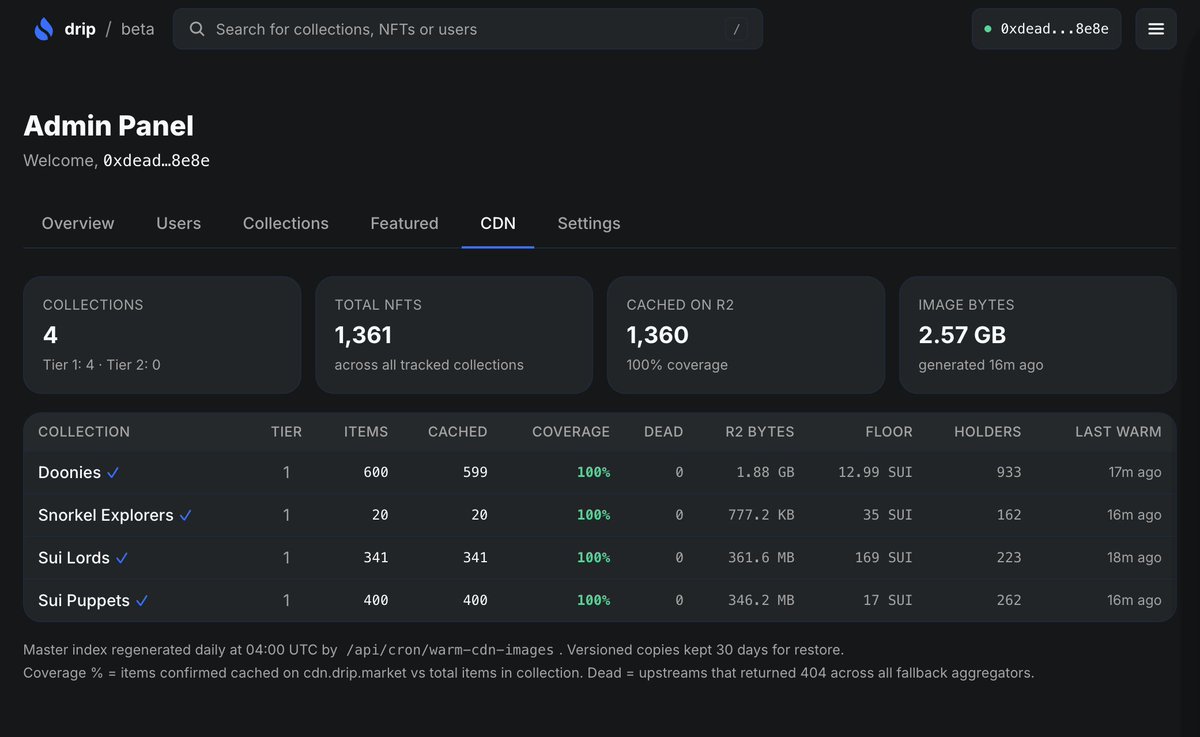Go to the Collections tab
This screenshot has width=1200, height=737.
click(x=286, y=223)
